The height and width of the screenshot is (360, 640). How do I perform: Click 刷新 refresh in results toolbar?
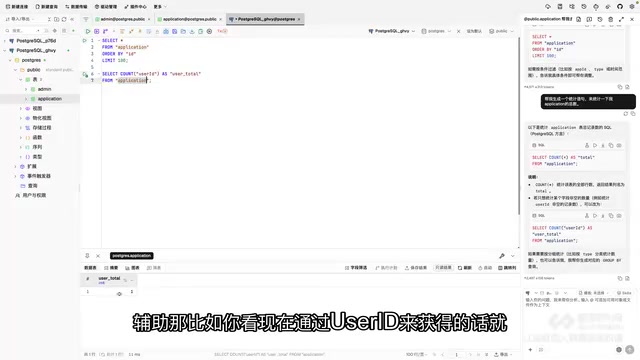464,268
